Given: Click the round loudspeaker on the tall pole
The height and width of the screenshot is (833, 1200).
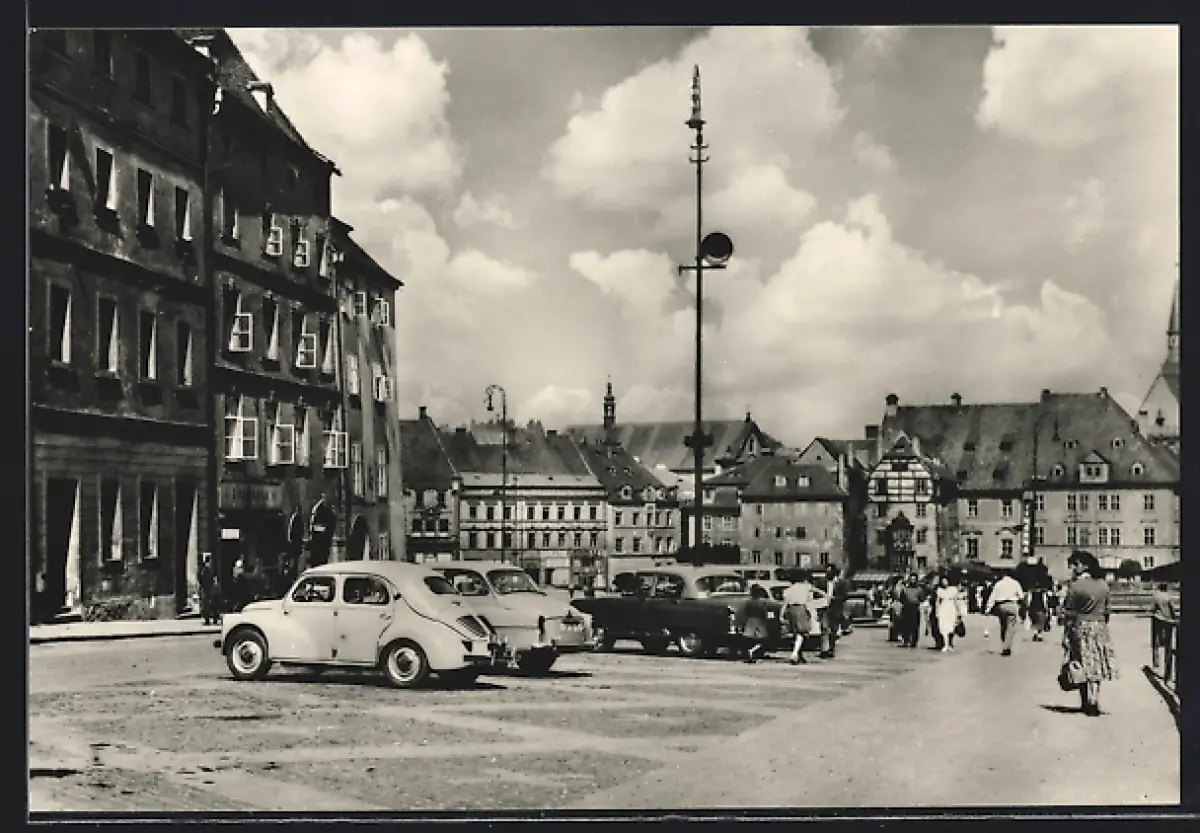Looking at the screenshot, I should coord(716,248).
